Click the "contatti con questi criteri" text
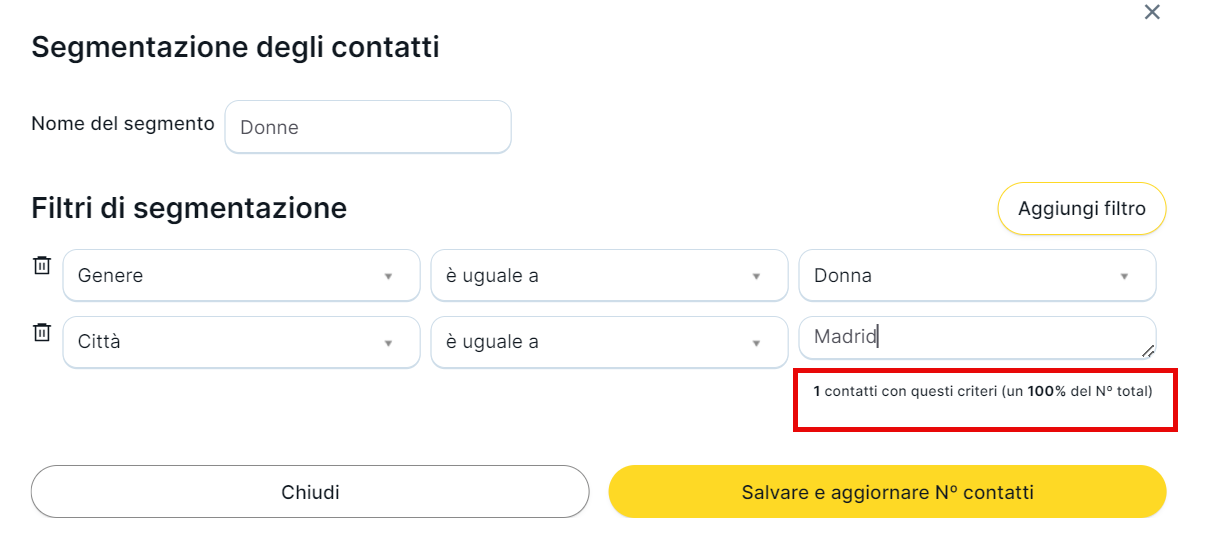Image resolution: width=1212 pixels, height=538 pixels. tap(910, 392)
